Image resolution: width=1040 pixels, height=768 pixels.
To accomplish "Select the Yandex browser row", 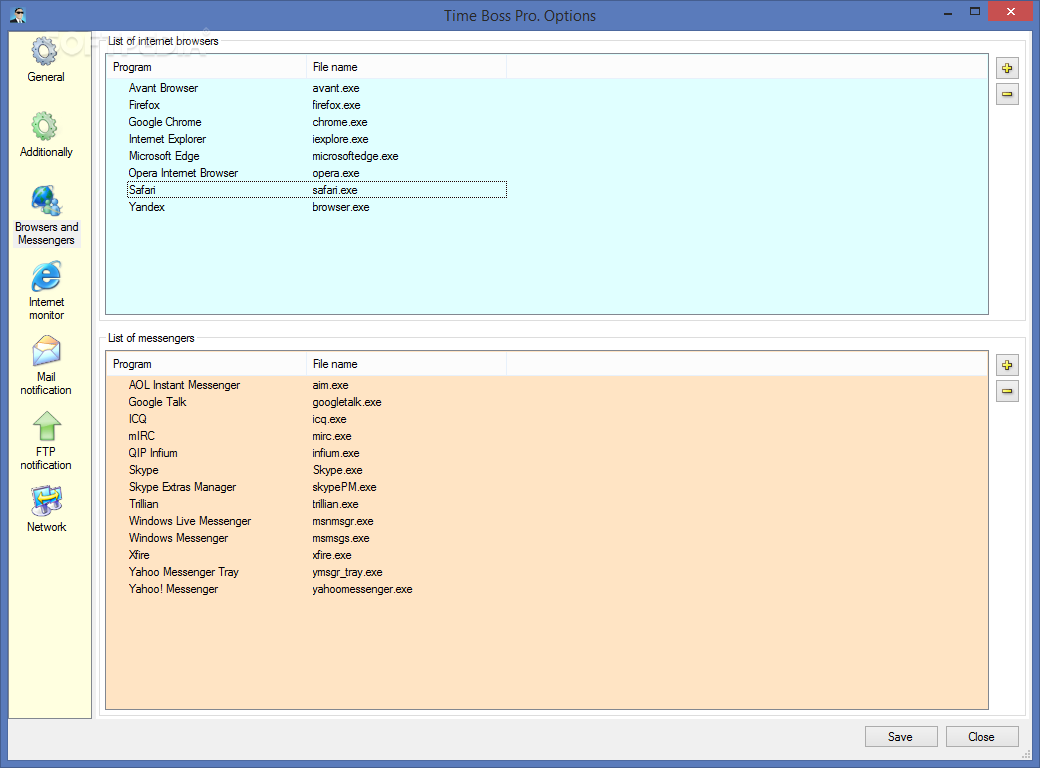I will coord(316,207).
